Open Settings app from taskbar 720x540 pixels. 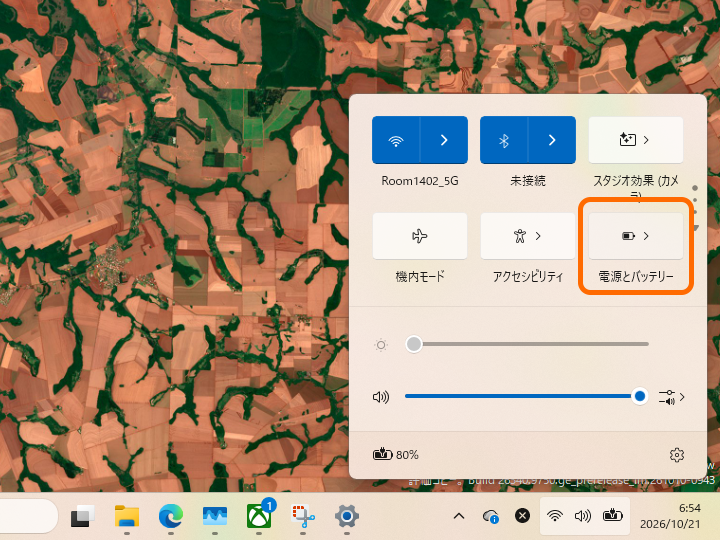[347, 517]
